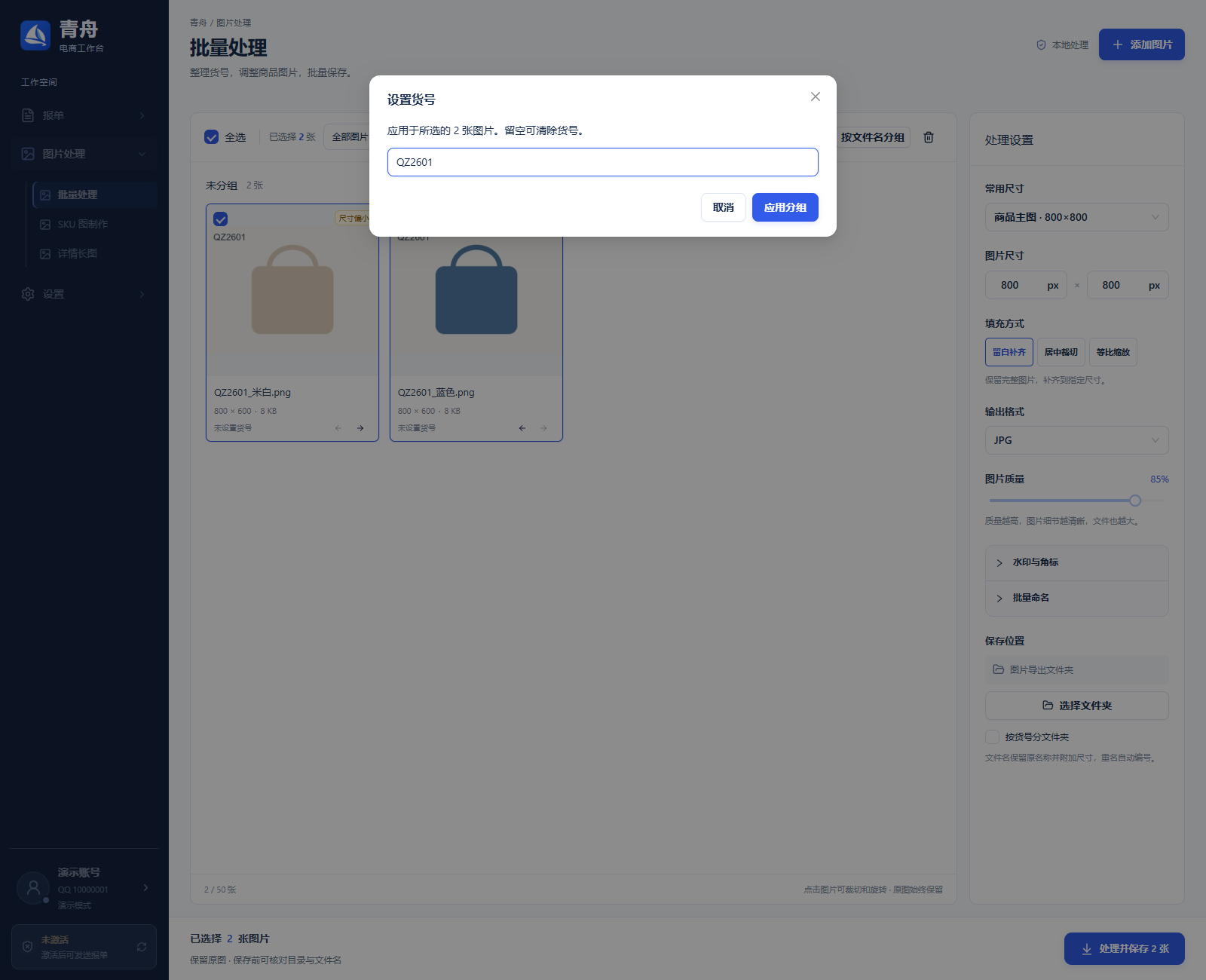Click 添加图片 button
The height and width of the screenshot is (980, 1206).
click(1141, 44)
